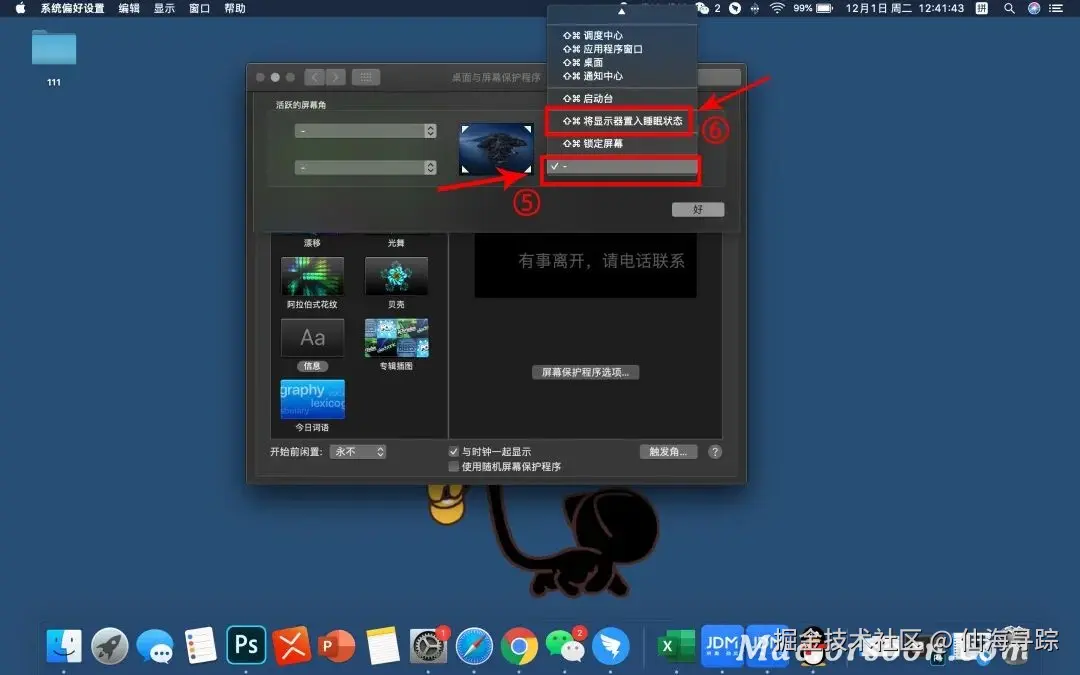Select the checked dash menu option

coord(622,167)
